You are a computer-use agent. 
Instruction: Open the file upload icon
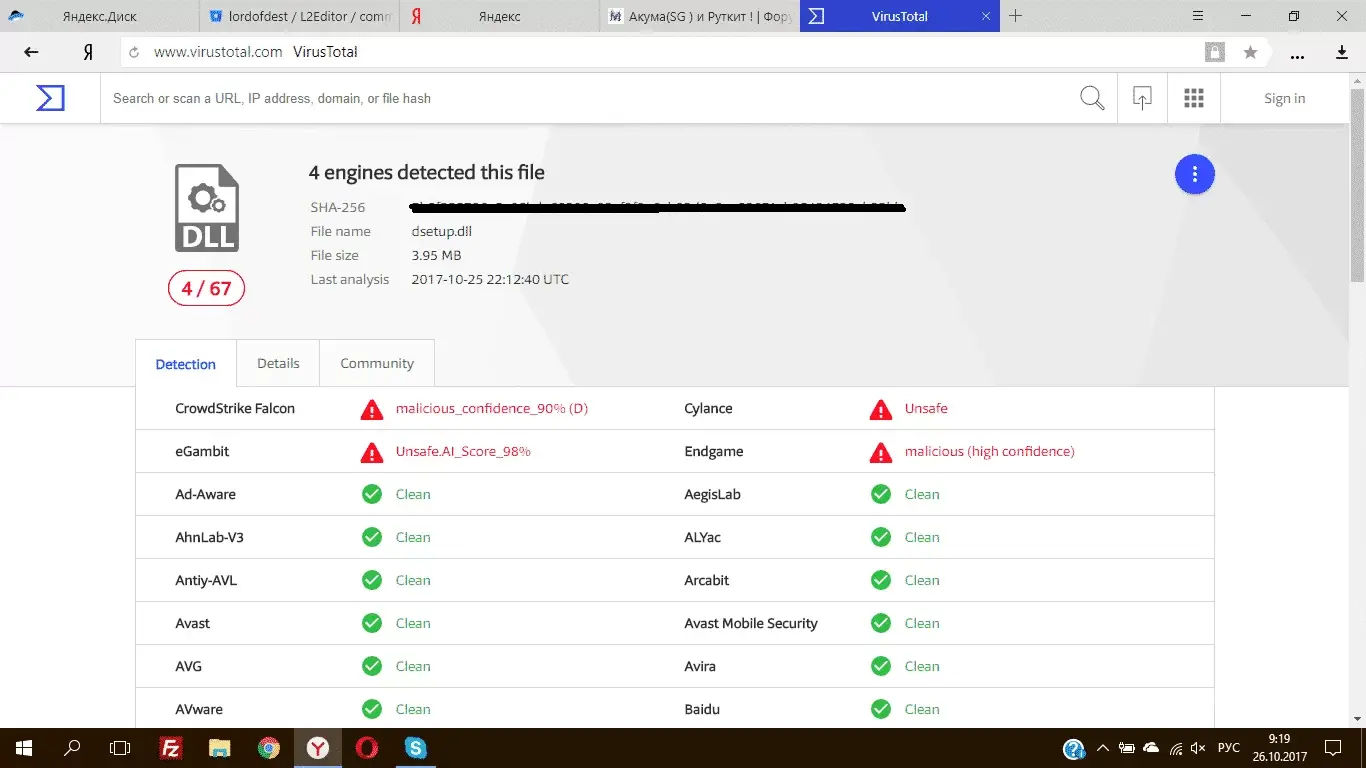1142,98
